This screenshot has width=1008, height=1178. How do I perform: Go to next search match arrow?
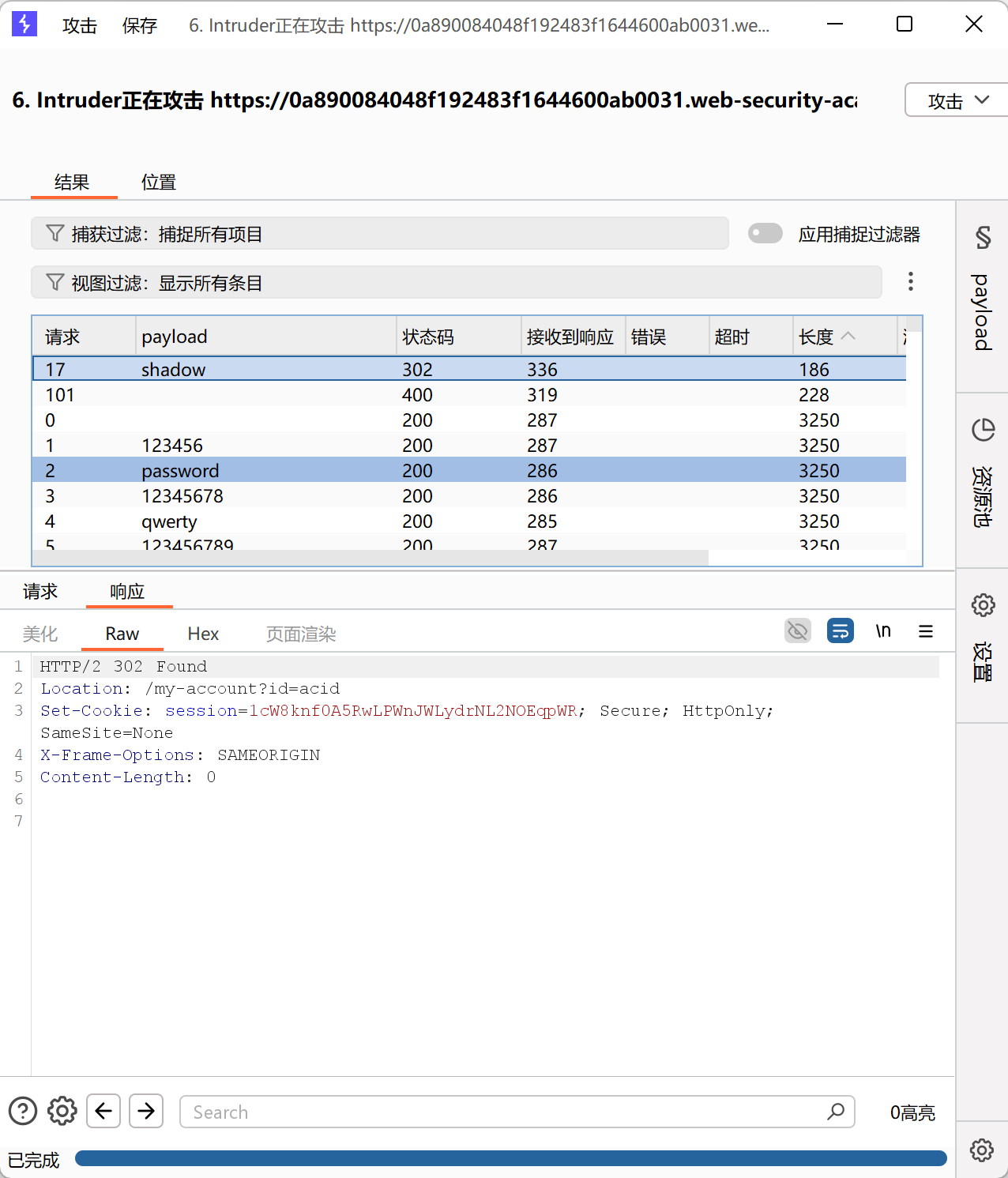click(x=146, y=1111)
